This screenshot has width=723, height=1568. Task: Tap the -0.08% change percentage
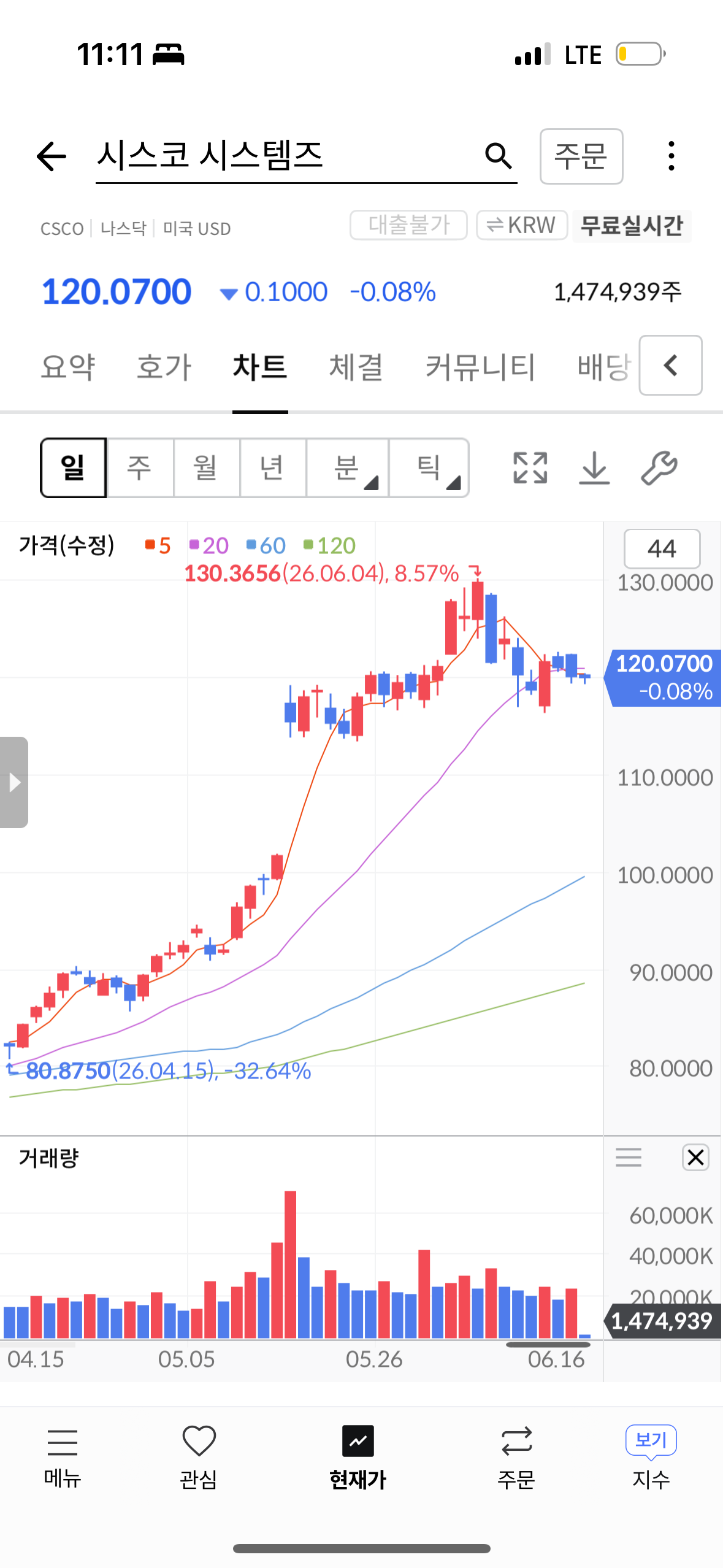point(392,291)
